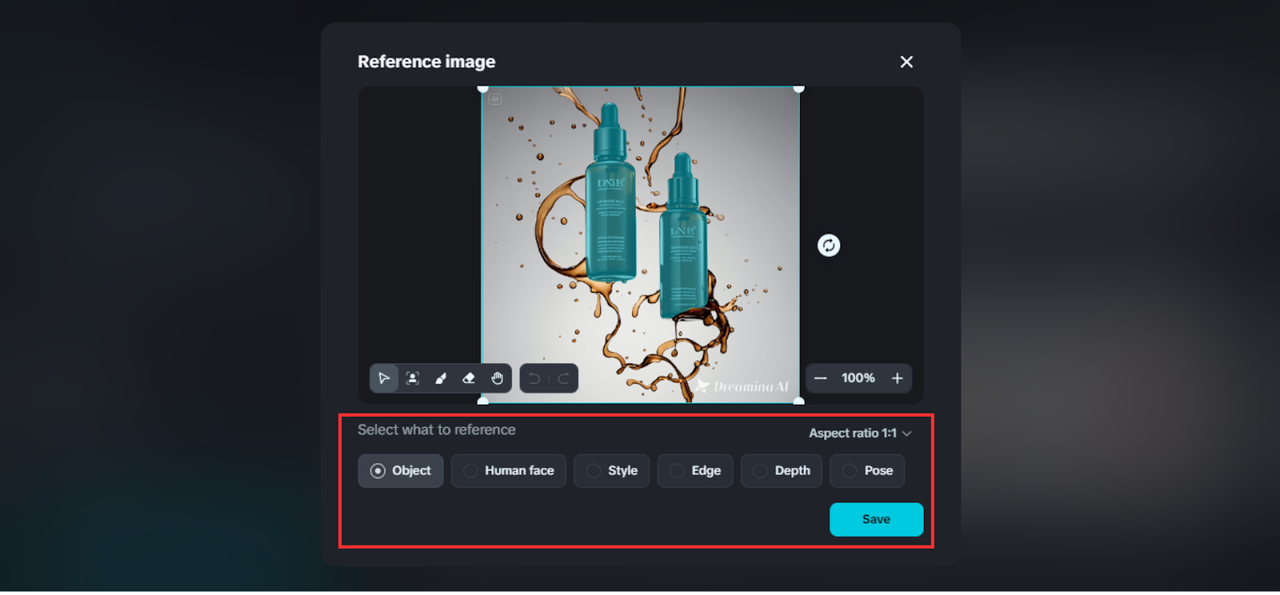This screenshot has width=1280, height=595.
Task: Click the bottom-left crop handle
Action: pos(483,400)
